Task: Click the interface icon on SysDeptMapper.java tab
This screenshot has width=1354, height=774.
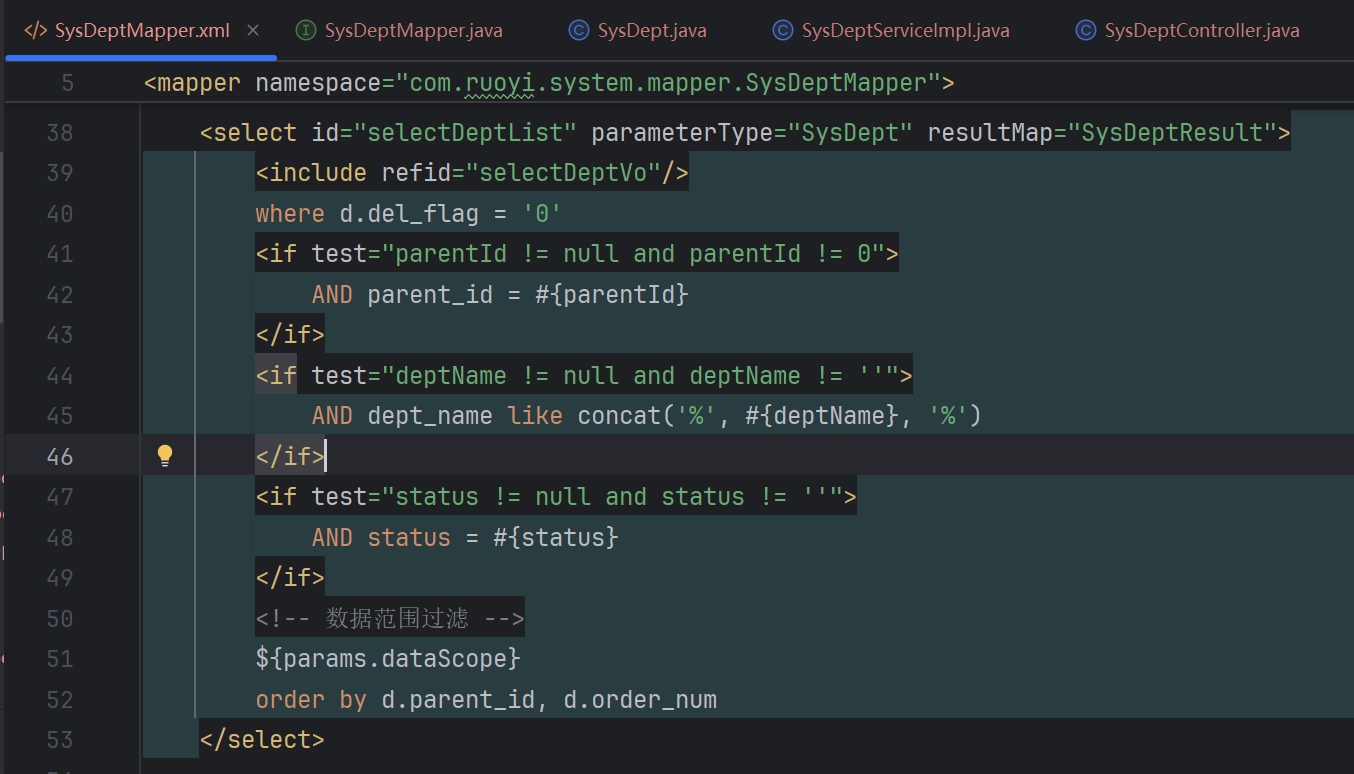Action: (x=307, y=31)
